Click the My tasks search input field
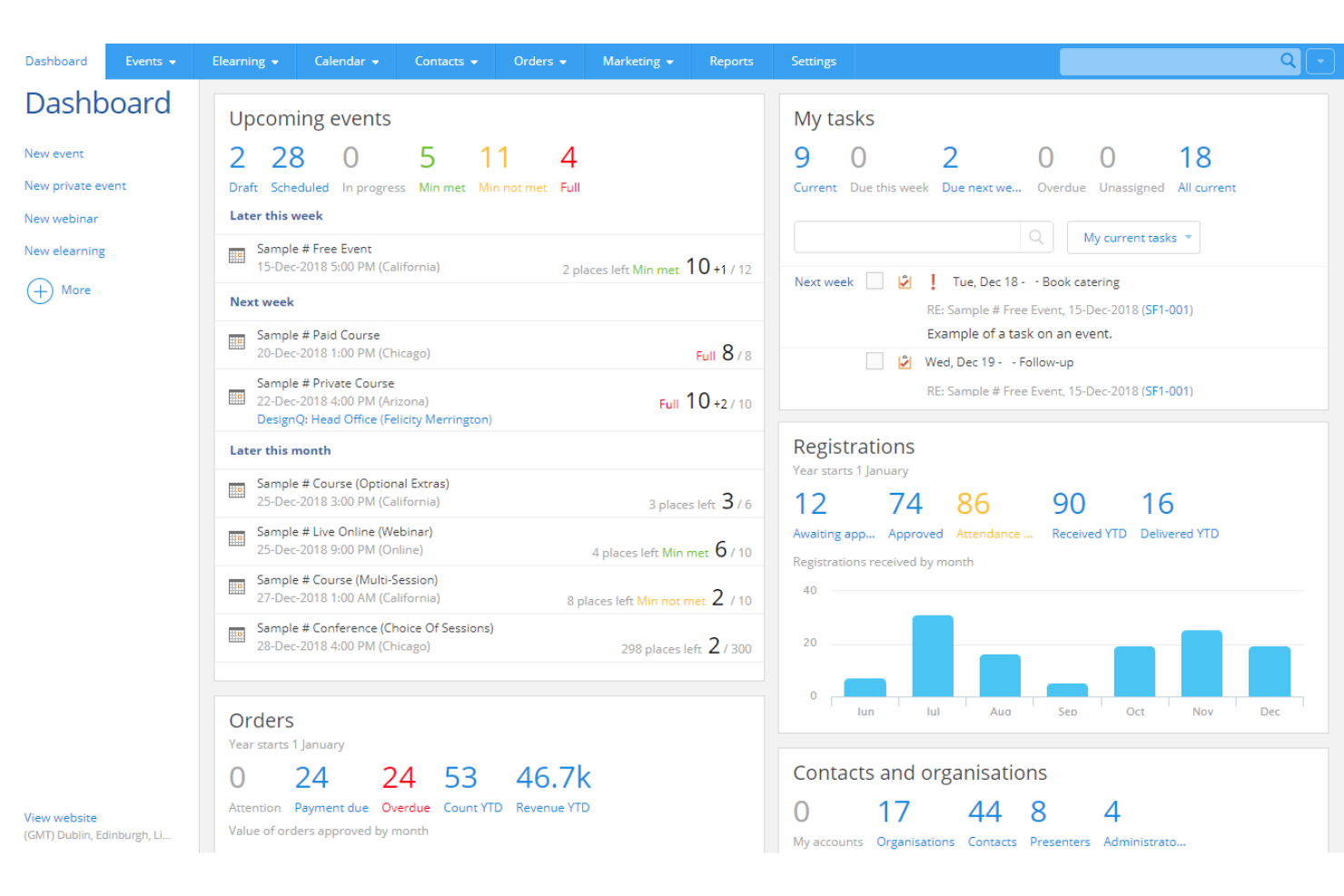Viewport: 1344px width, 896px height. pos(906,238)
